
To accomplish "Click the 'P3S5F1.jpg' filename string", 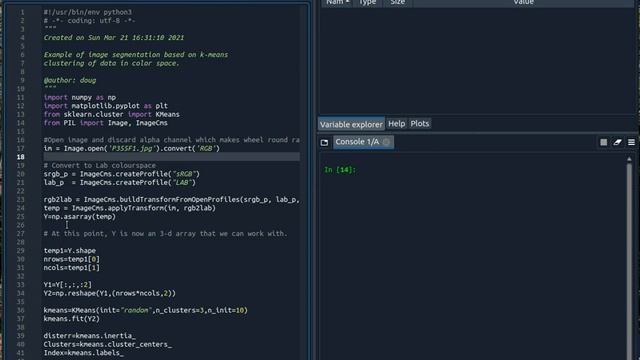I will coord(132,148).
